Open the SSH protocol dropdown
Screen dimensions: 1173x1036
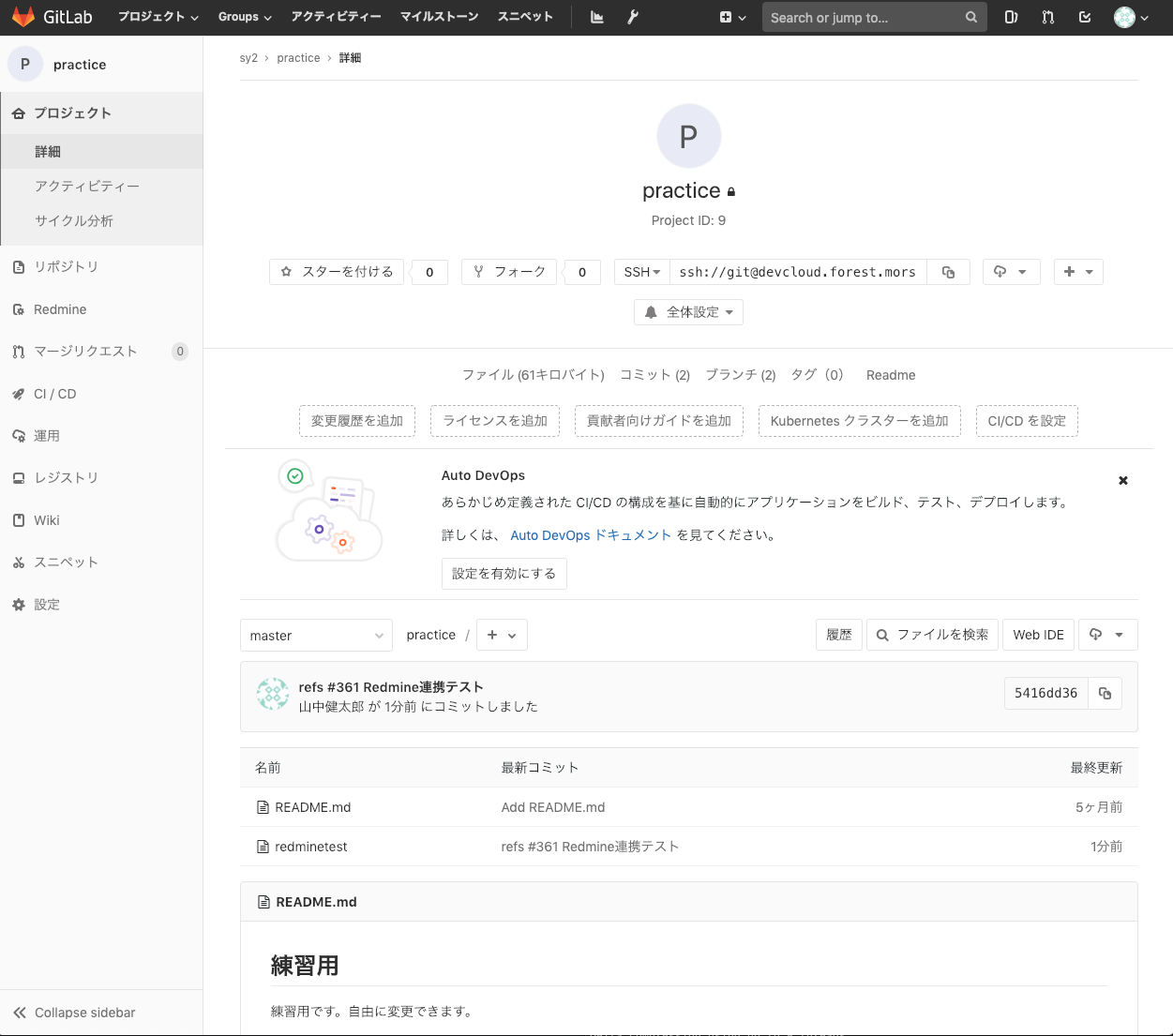point(641,272)
